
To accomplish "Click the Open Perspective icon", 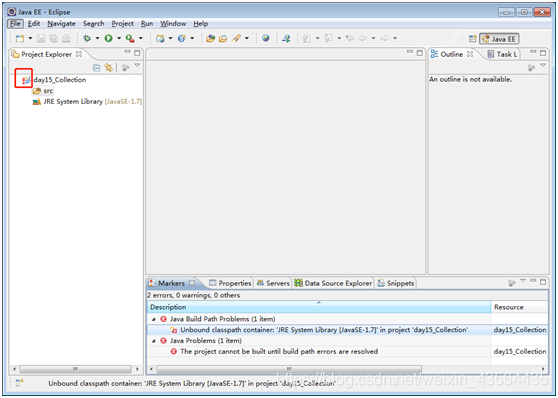I will click(x=473, y=39).
